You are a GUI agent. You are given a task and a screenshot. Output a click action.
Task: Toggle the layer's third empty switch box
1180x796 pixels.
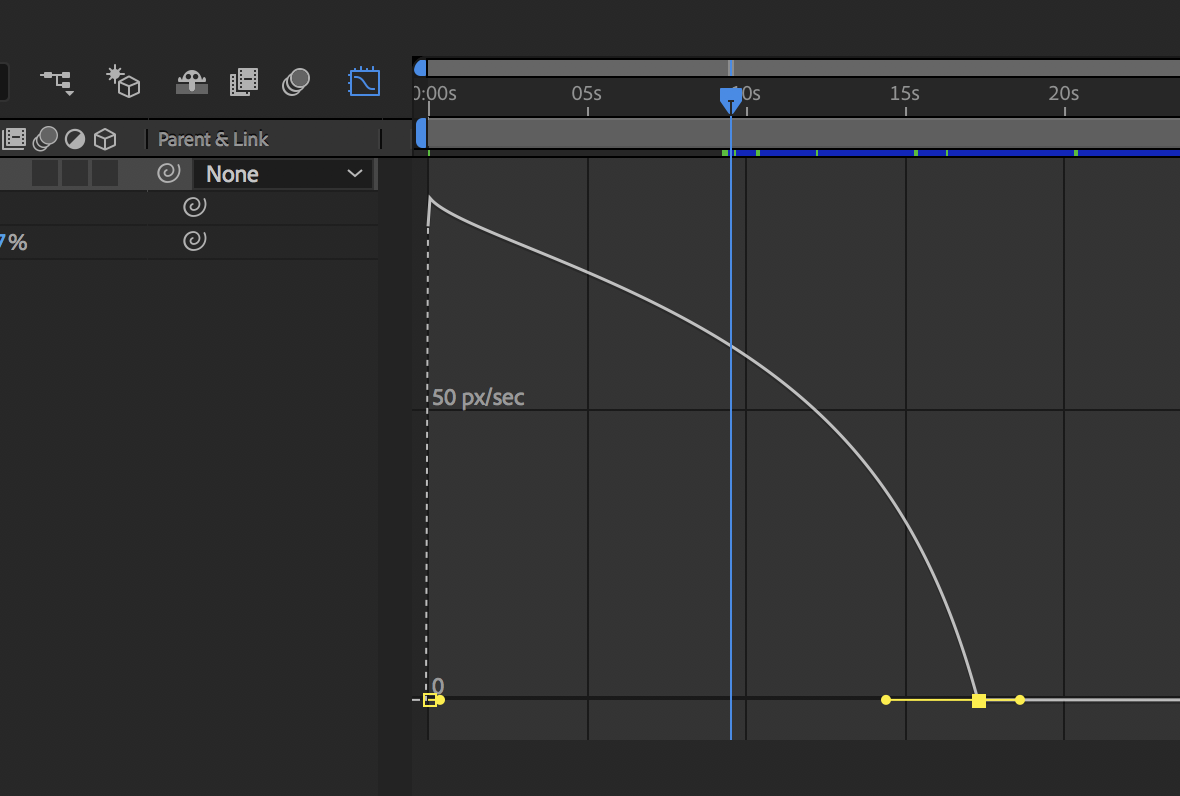pos(105,174)
